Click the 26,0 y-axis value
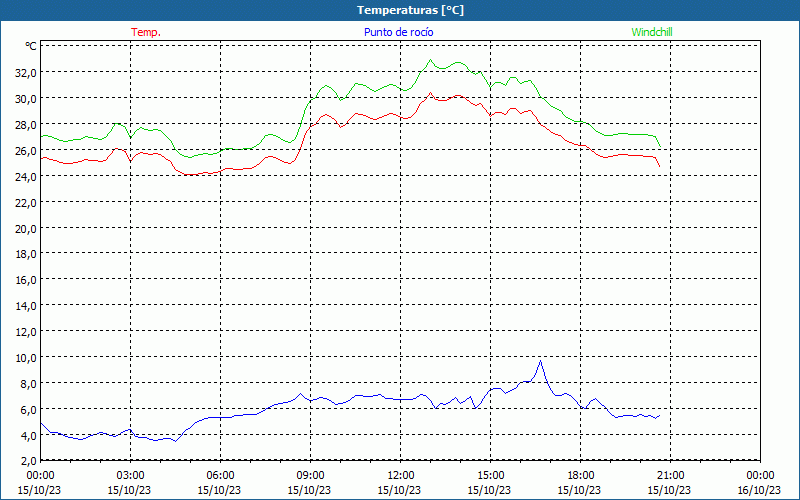Image resolution: width=800 pixels, height=500 pixels. click(26, 151)
